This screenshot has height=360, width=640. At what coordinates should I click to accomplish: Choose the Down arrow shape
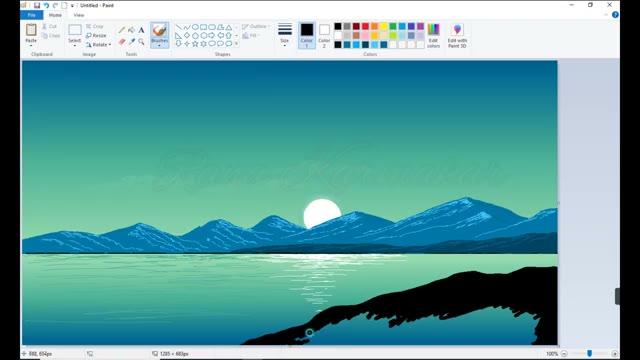coord(178,44)
